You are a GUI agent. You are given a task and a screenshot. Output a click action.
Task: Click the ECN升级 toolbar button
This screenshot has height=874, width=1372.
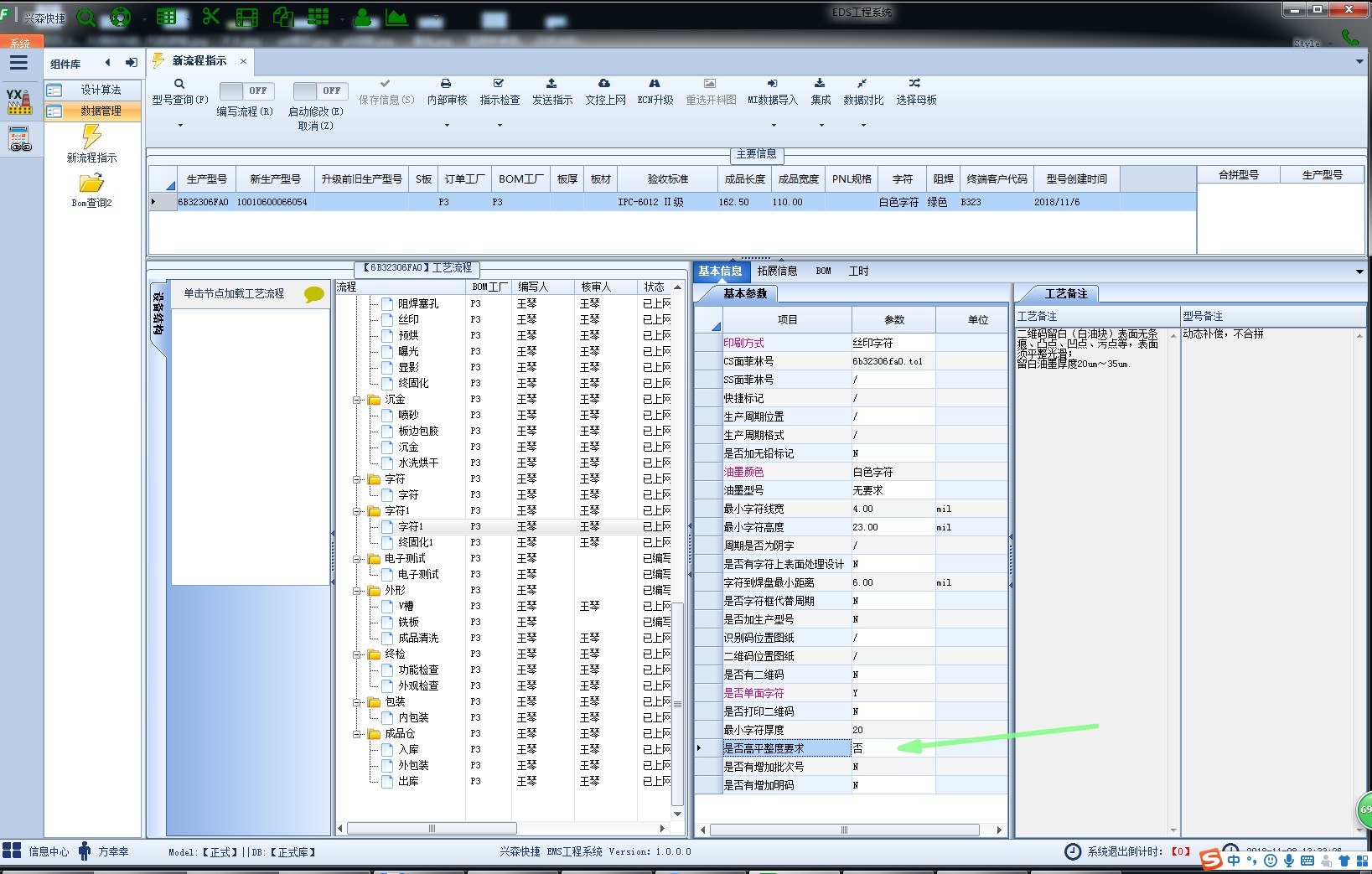click(655, 92)
